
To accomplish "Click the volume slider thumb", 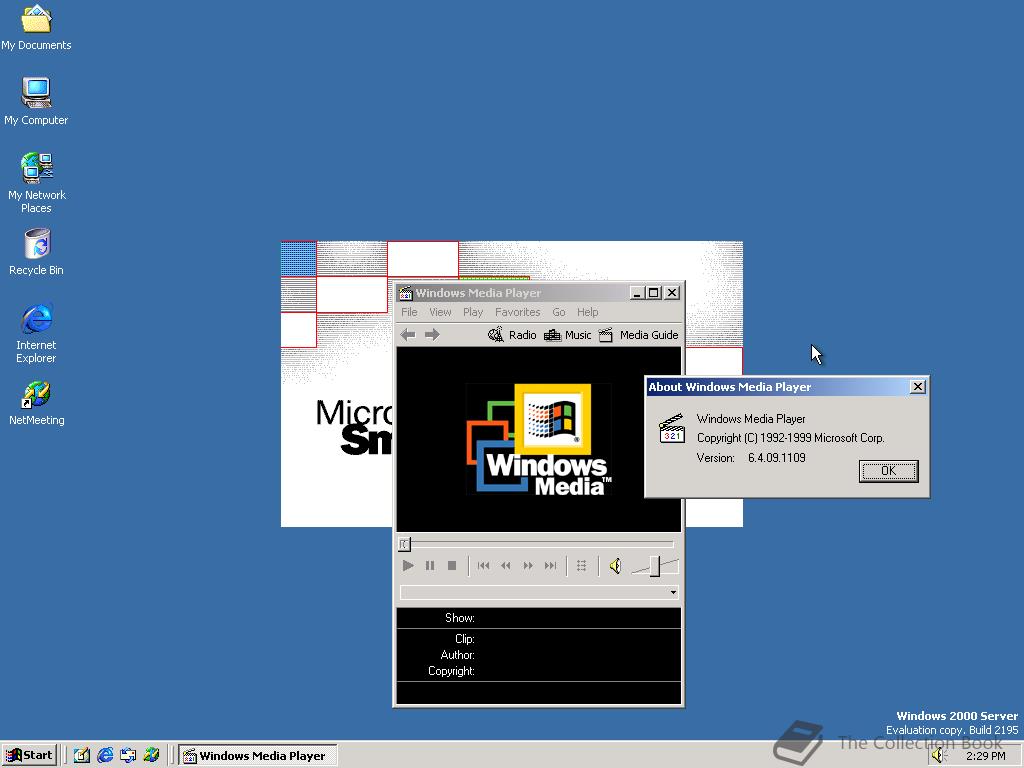I will 654,566.
